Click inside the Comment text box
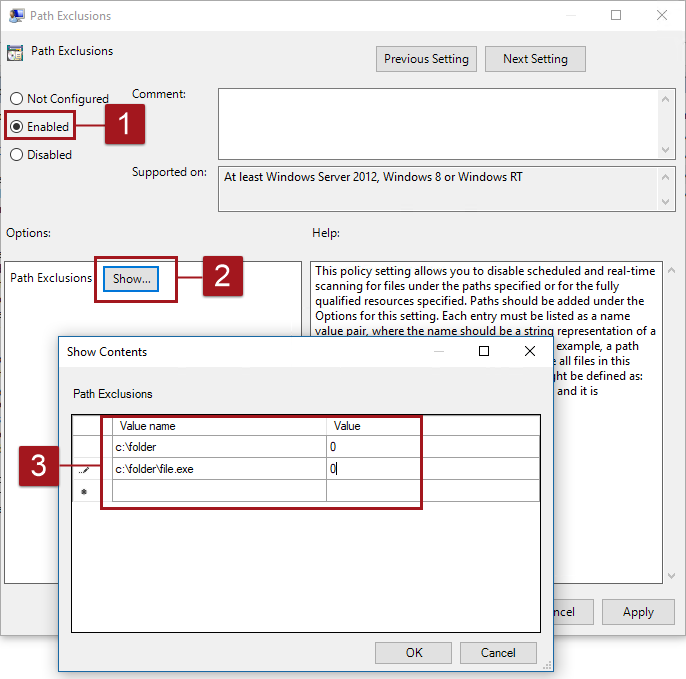 coord(438,122)
